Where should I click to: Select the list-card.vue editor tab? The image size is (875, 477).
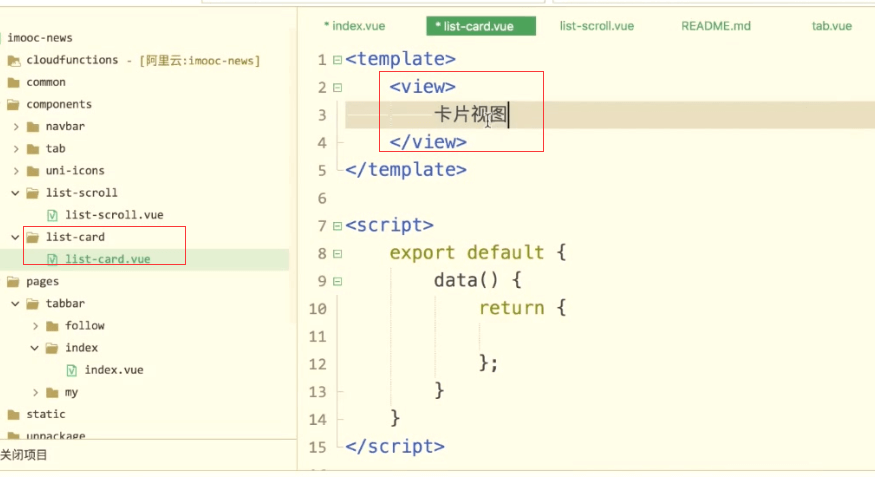point(480,26)
